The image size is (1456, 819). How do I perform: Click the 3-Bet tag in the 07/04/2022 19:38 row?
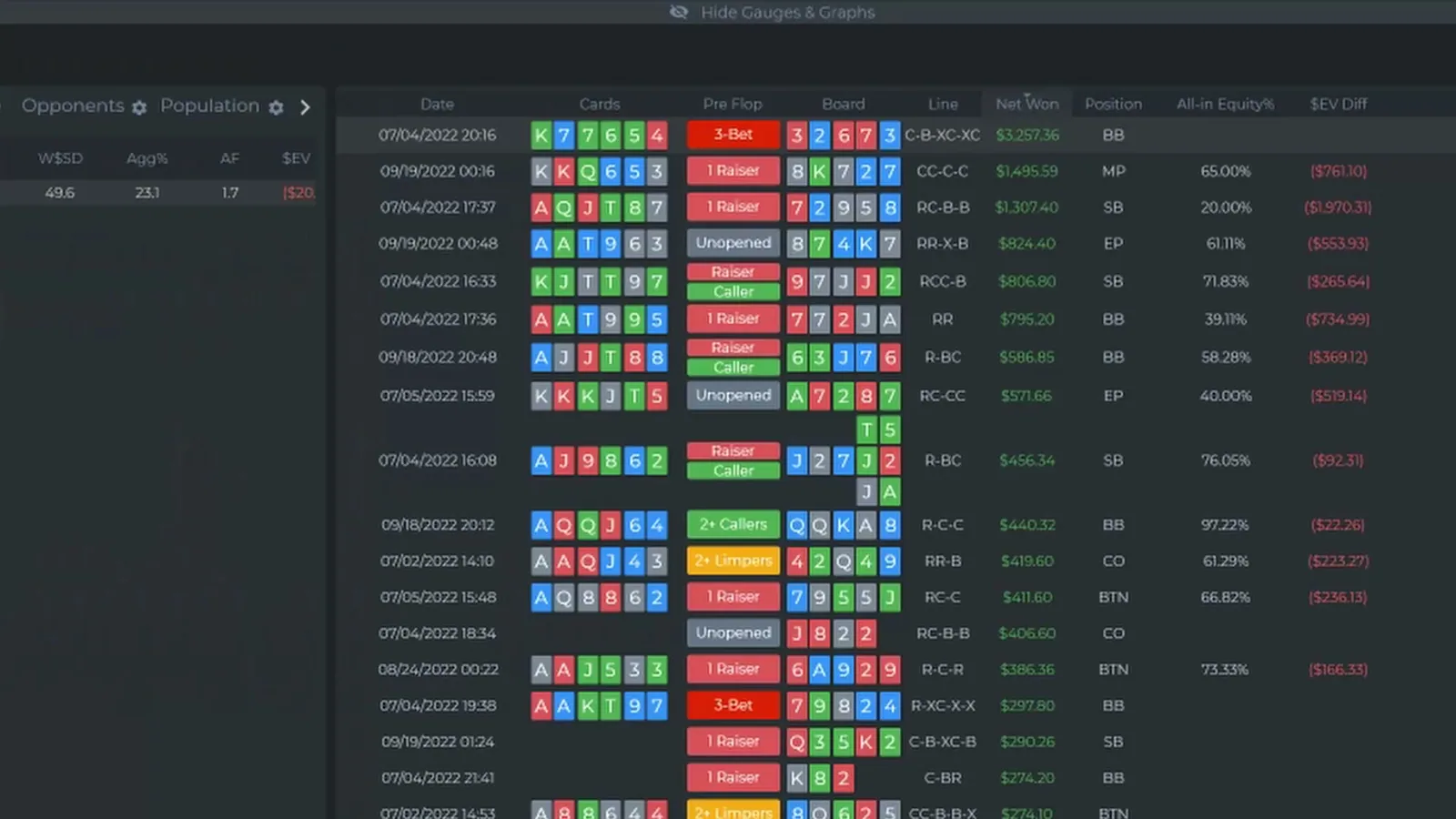(x=733, y=705)
